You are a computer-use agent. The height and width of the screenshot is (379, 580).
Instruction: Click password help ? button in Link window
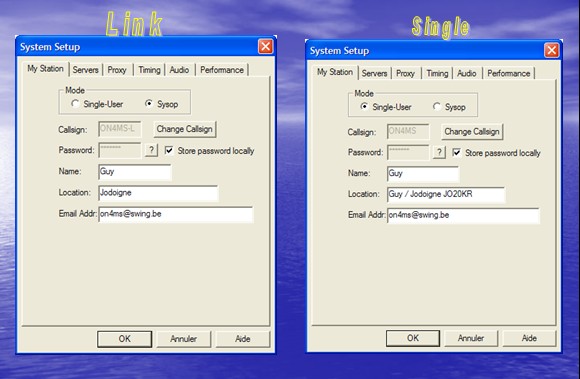[151, 150]
